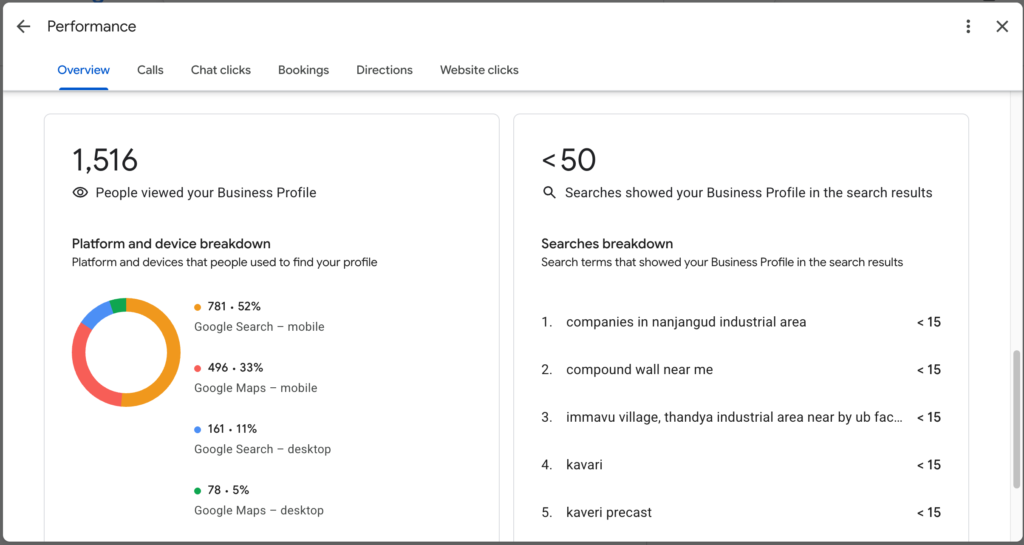Select search term 'kaveri precast'
The image size is (1024, 545).
point(609,512)
